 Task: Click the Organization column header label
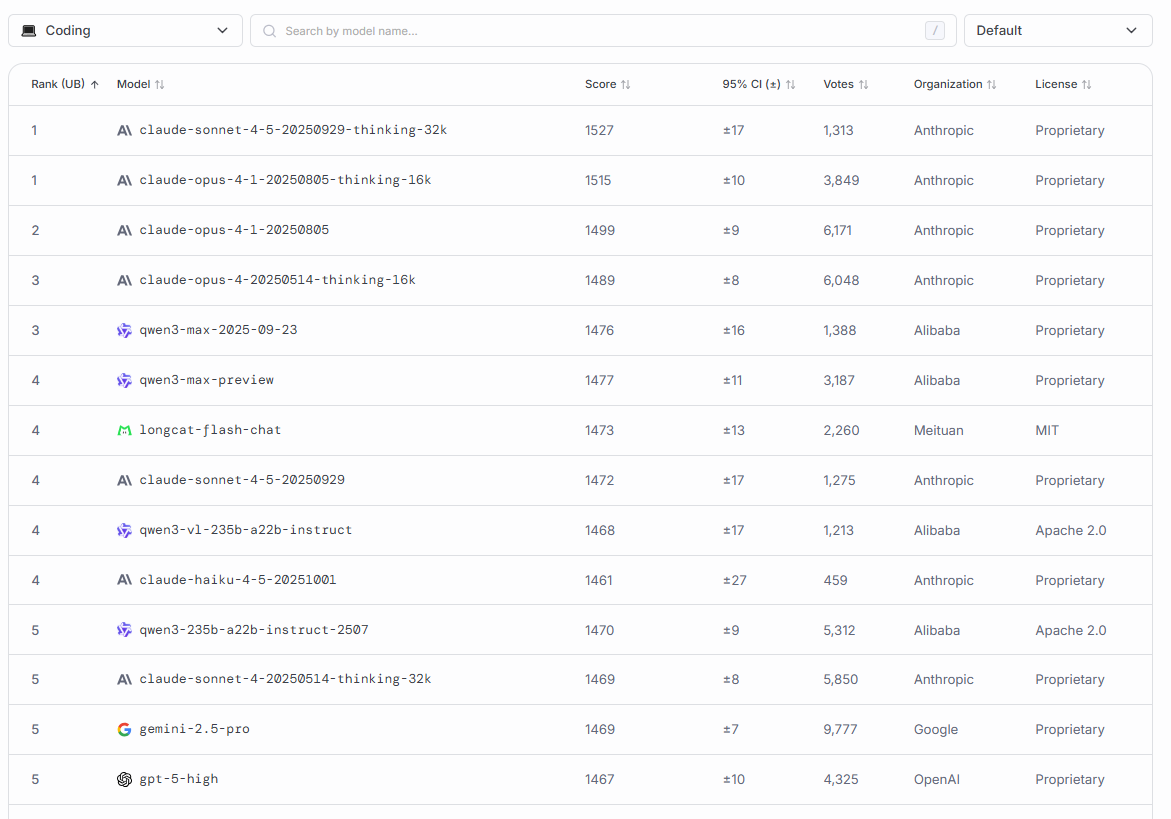[948, 84]
